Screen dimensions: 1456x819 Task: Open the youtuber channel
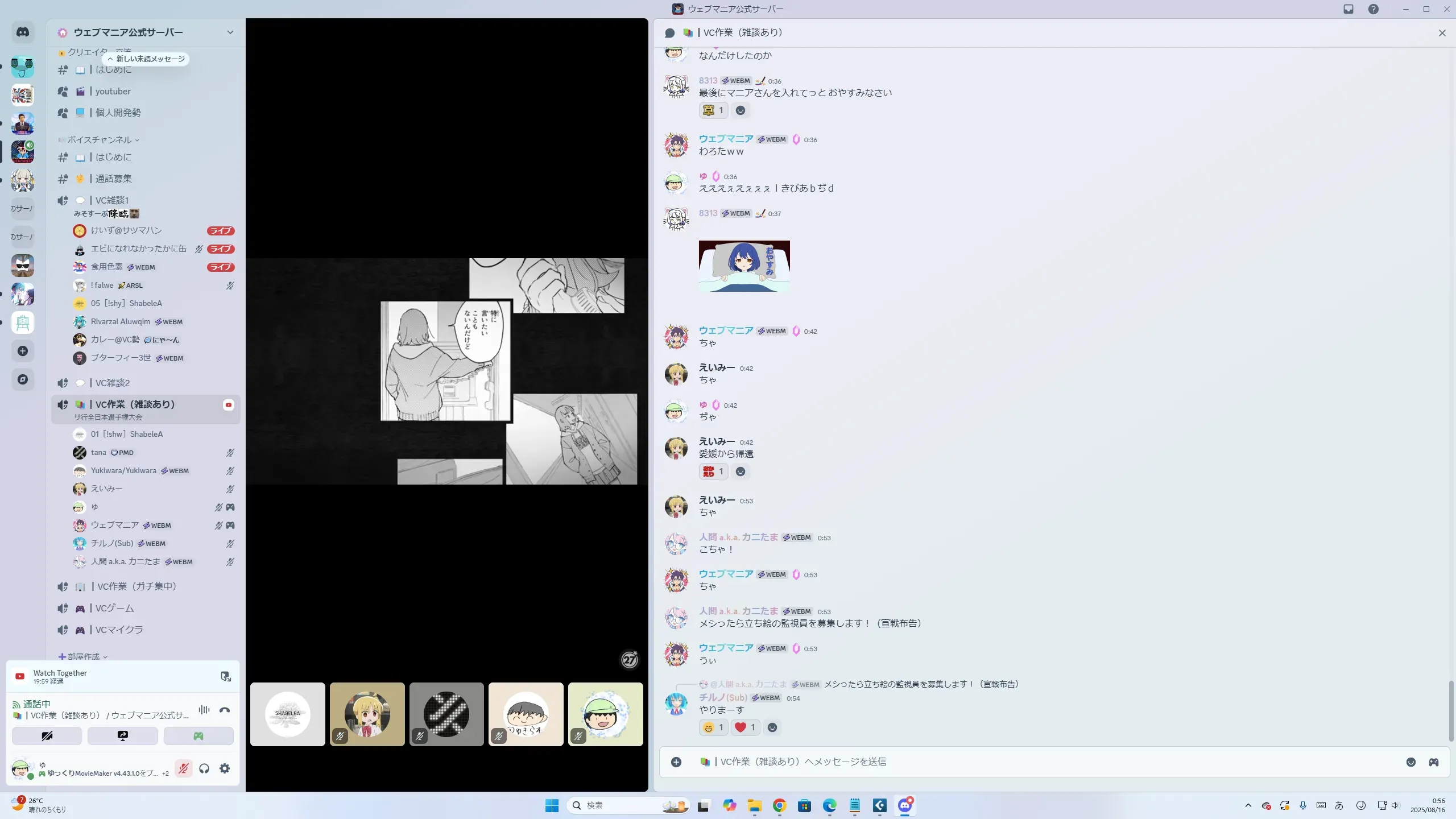(113, 92)
